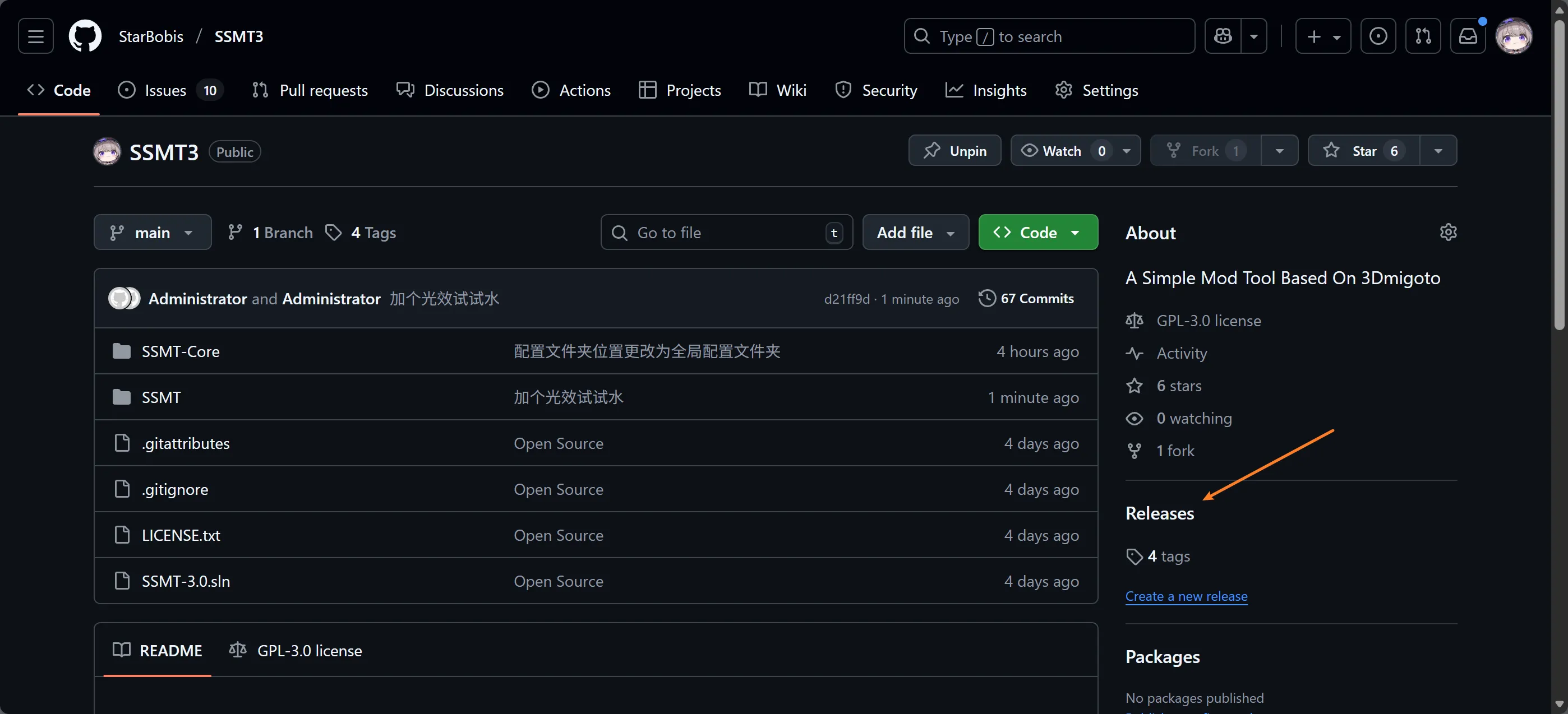The width and height of the screenshot is (1568, 714).
Task: Toggle Watch for SSMT3 repository
Action: point(1062,151)
